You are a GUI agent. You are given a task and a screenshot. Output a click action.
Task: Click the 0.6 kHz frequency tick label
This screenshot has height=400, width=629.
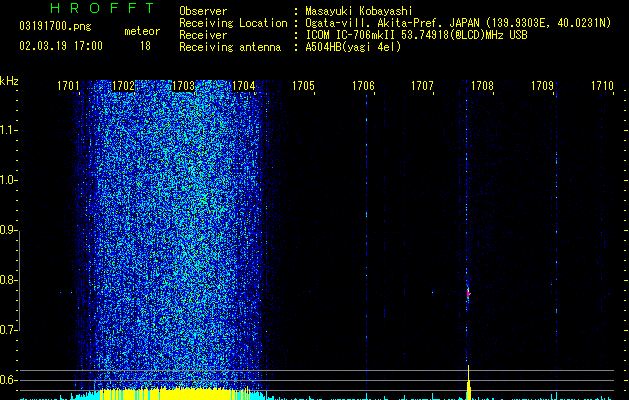[7, 380]
